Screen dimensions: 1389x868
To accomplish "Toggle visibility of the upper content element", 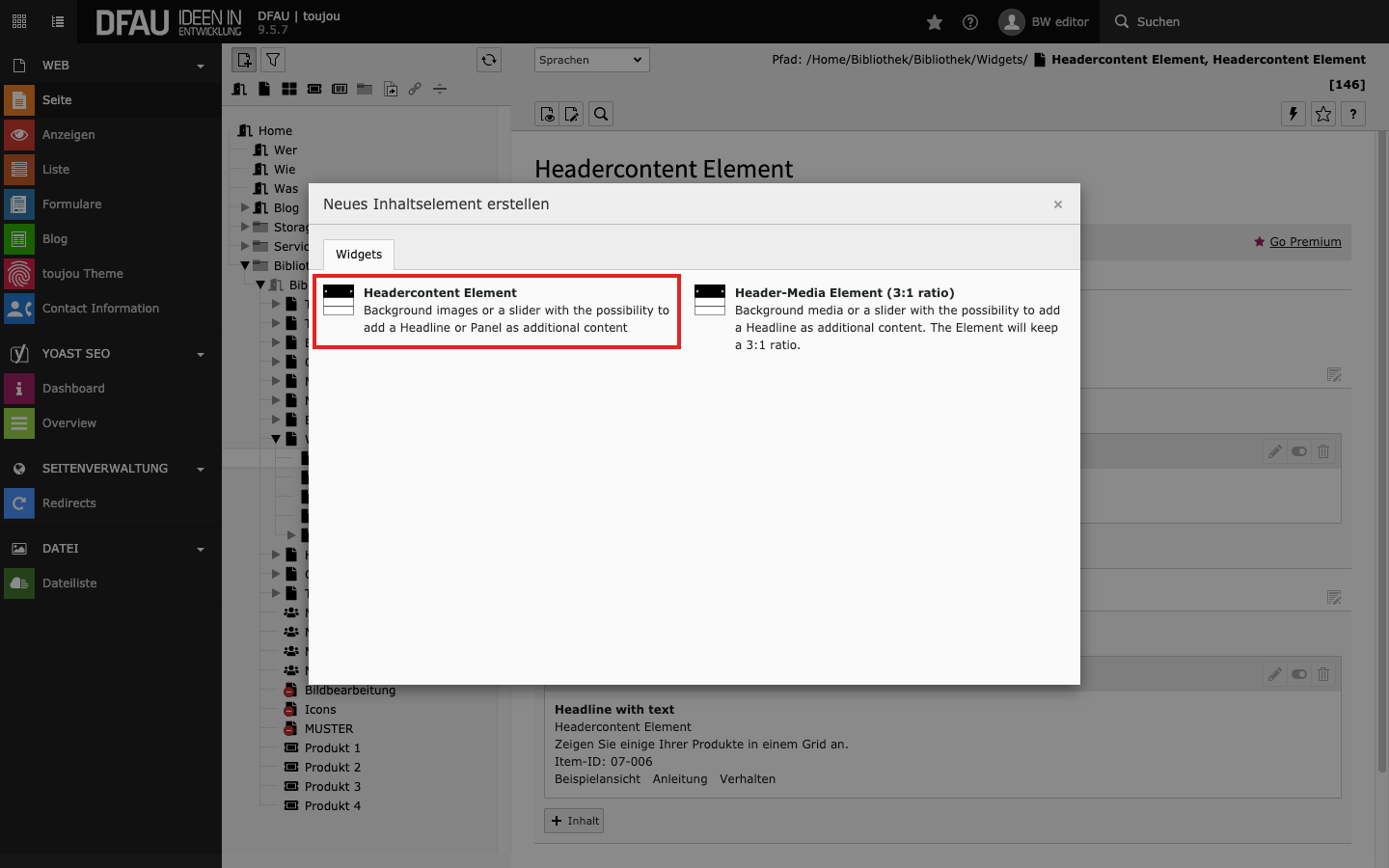I will pyautogui.click(x=1299, y=451).
